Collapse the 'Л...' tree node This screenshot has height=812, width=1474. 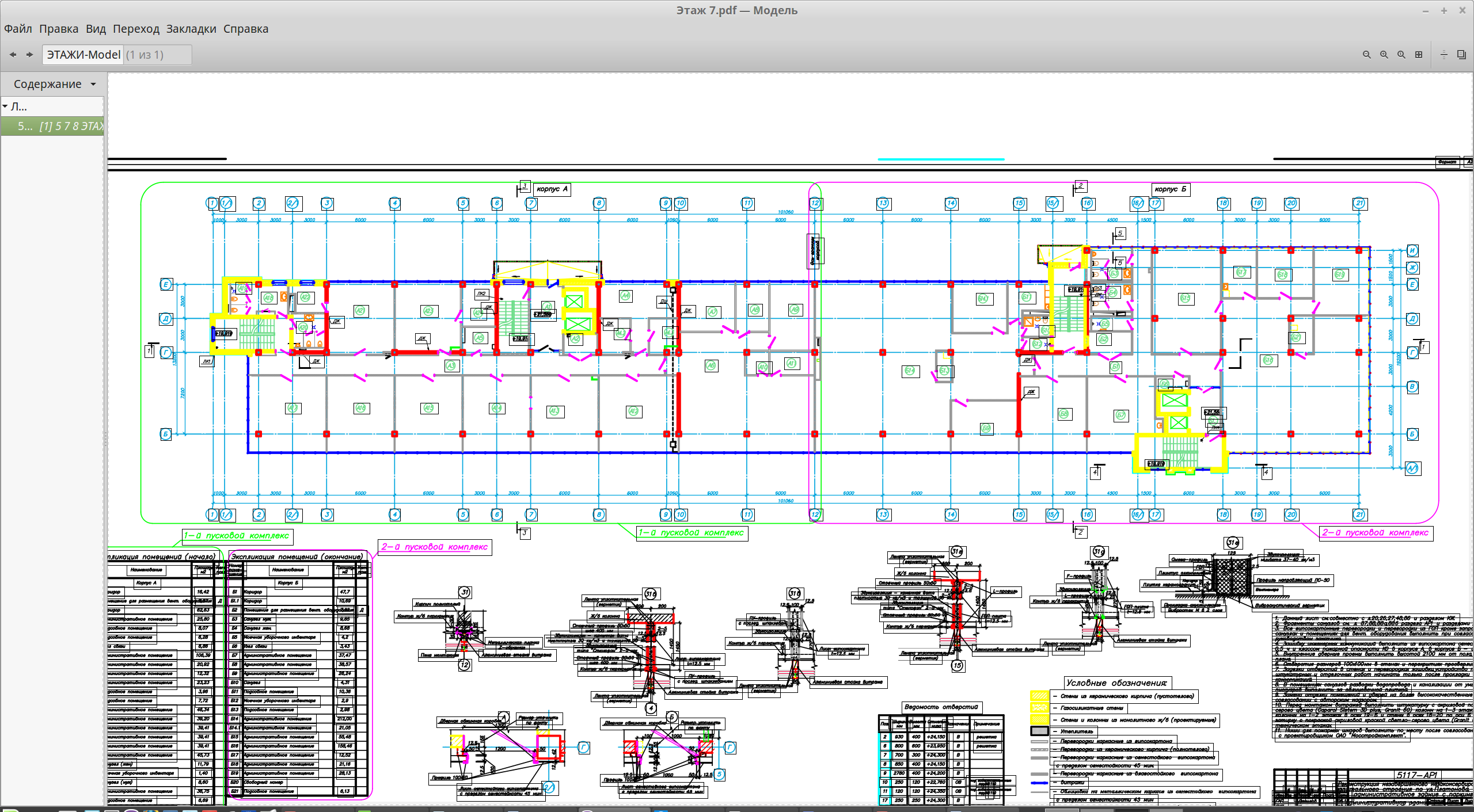5,106
